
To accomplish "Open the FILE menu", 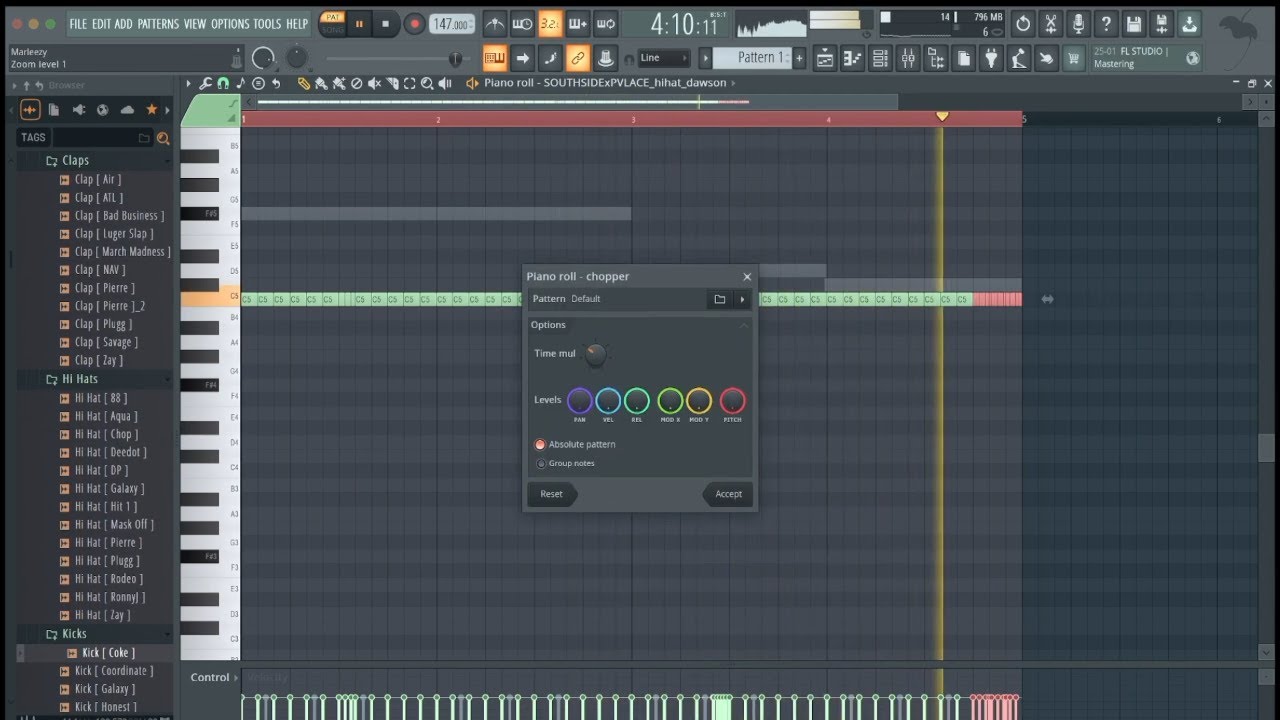I will (x=78, y=23).
